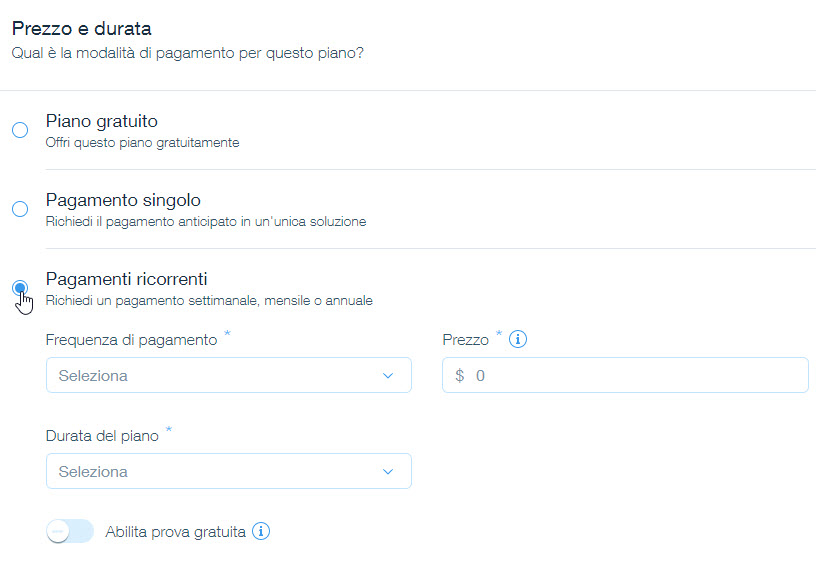Image resolution: width=816 pixels, height=575 pixels.
Task: Click the chevron arrow in Frequenza di pagamento
Action: click(388, 376)
